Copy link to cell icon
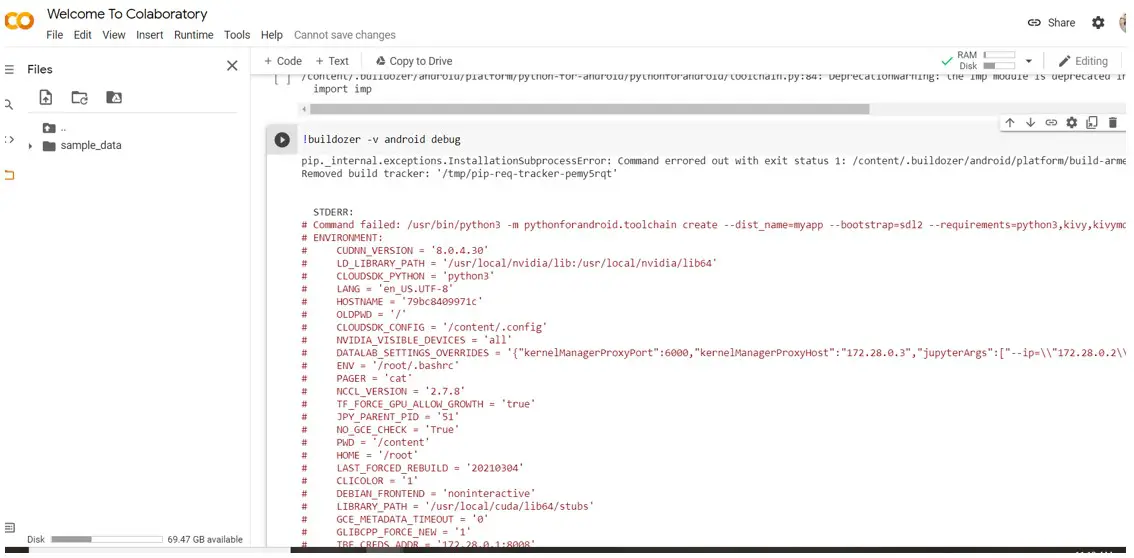 click(x=1051, y=123)
